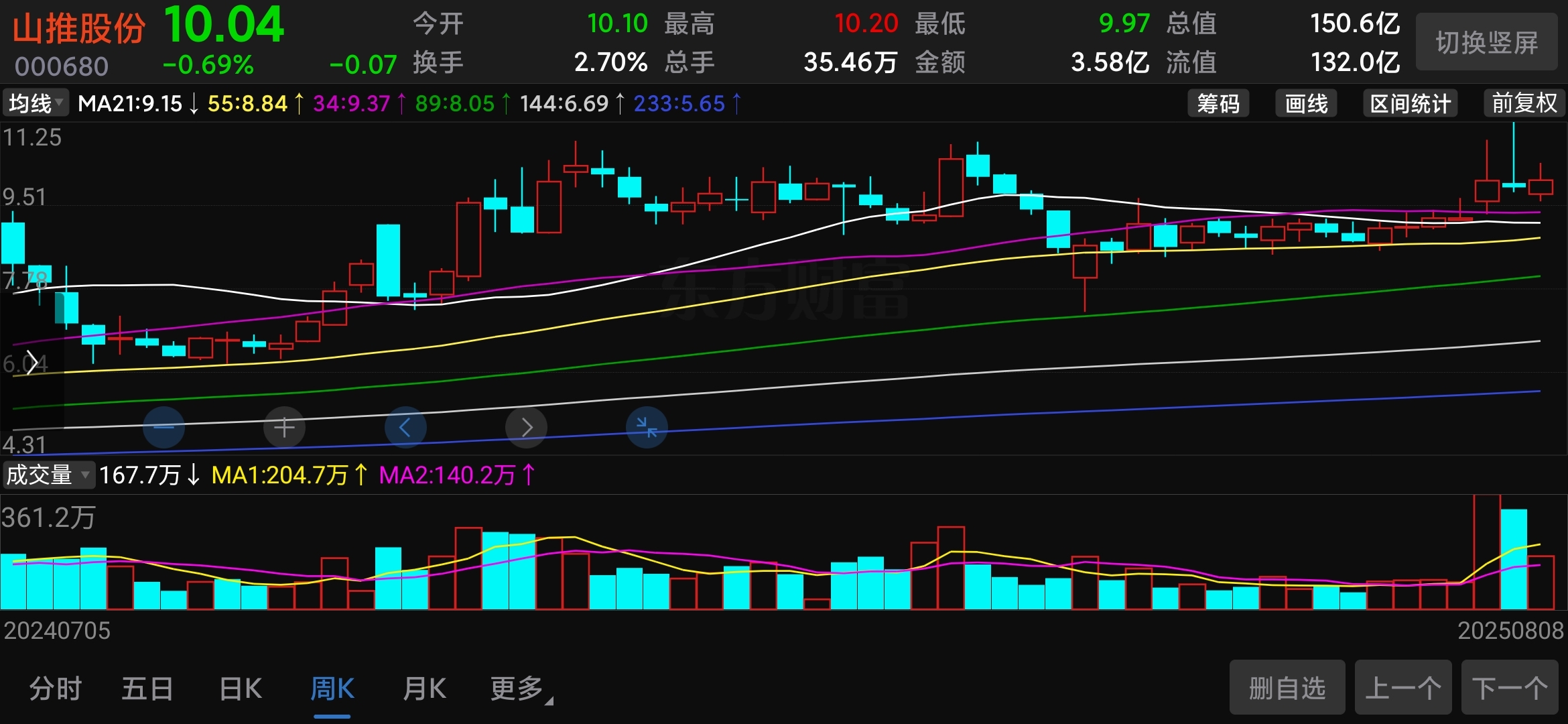1568x724 pixels.
Task: Click current price 10.04
Action: click(x=224, y=25)
